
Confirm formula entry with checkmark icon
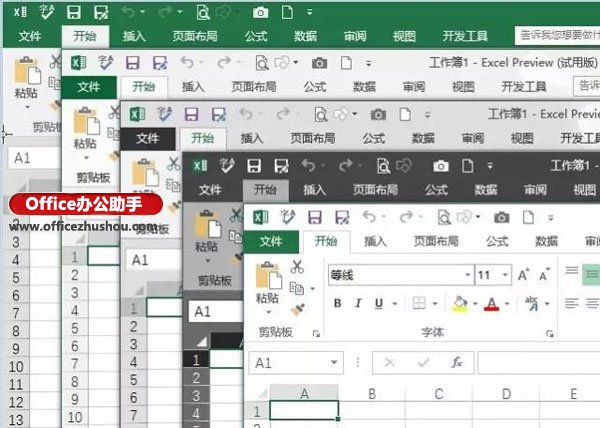coord(424,362)
